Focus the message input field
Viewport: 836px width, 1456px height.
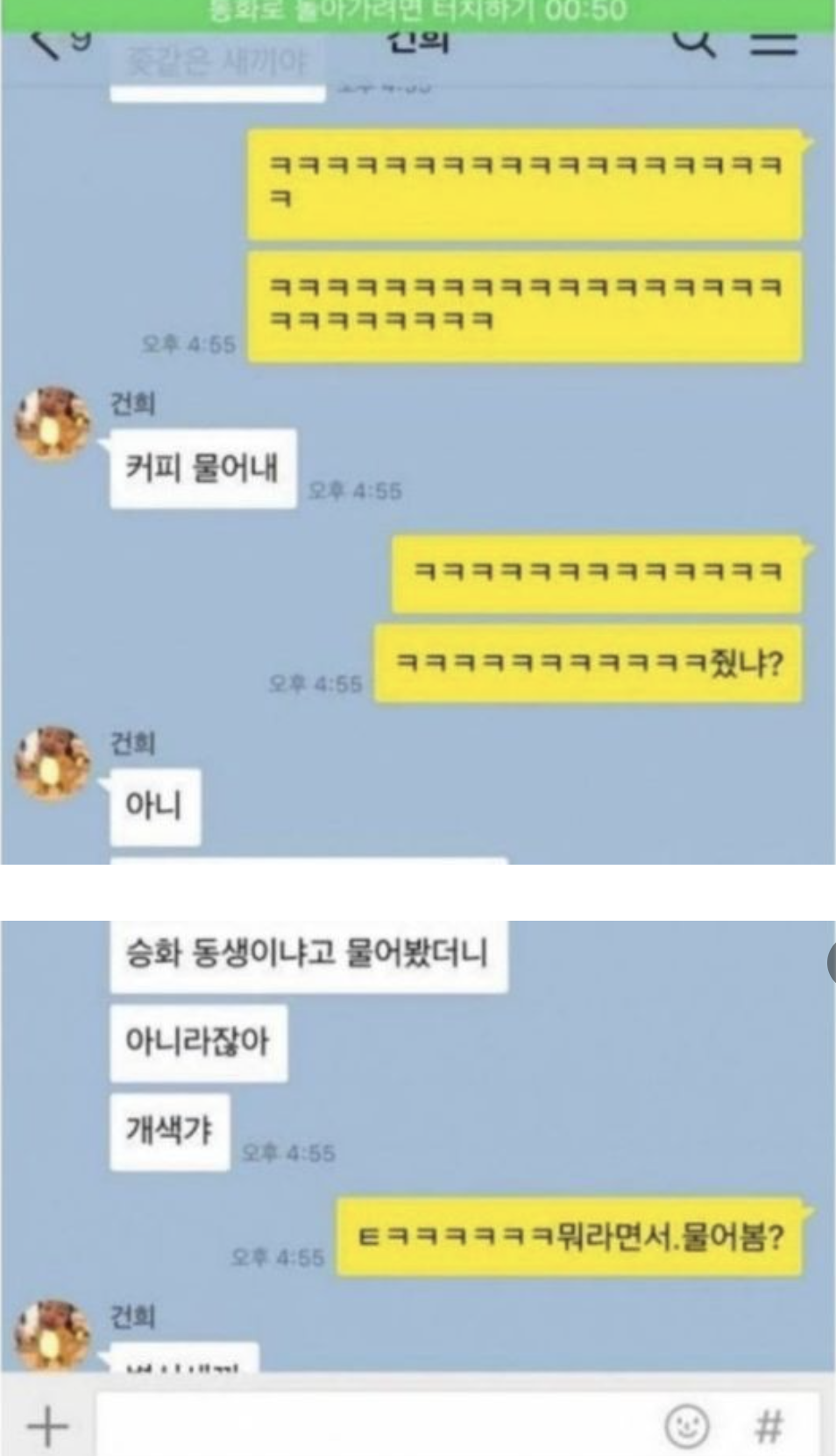pyautogui.click(x=376, y=1426)
